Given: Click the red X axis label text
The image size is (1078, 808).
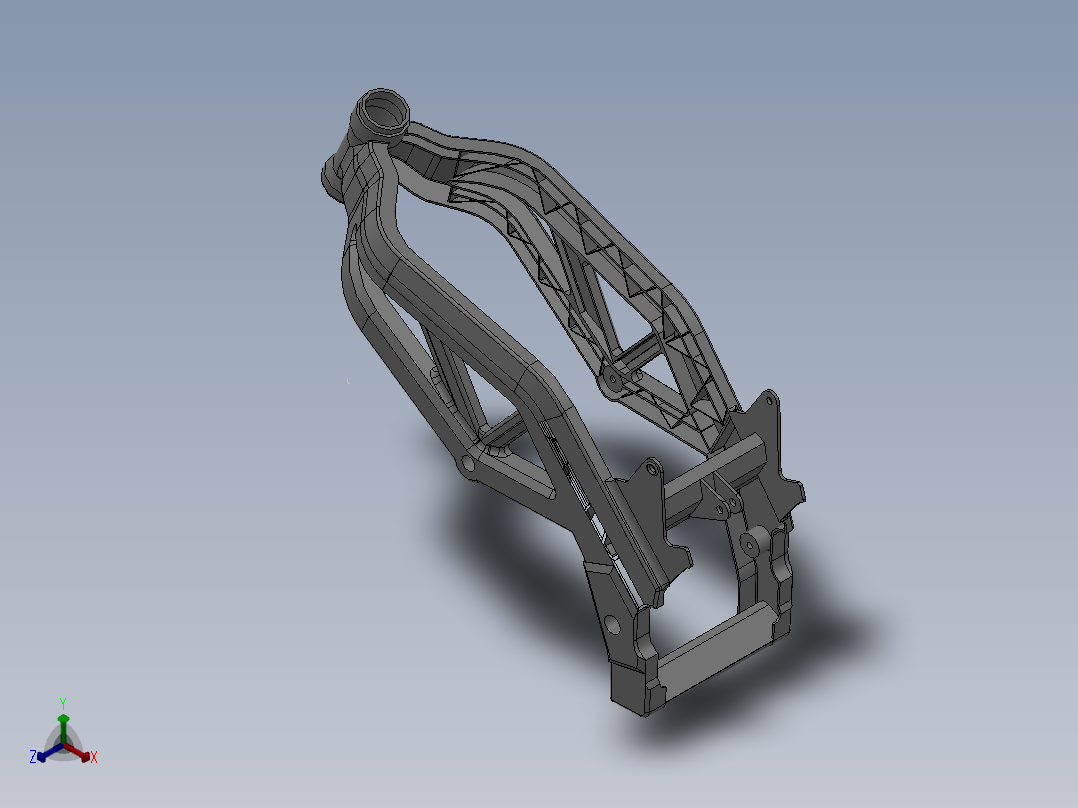Looking at the screenshot, I should [x=94, y=757].
